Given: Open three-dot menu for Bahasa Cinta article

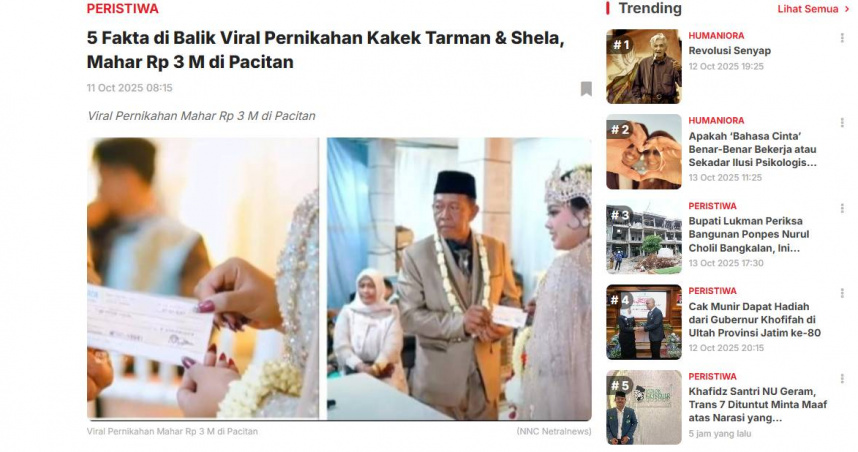Looking at the screenshot, I should pyautogui.click(x=842, y=123).
